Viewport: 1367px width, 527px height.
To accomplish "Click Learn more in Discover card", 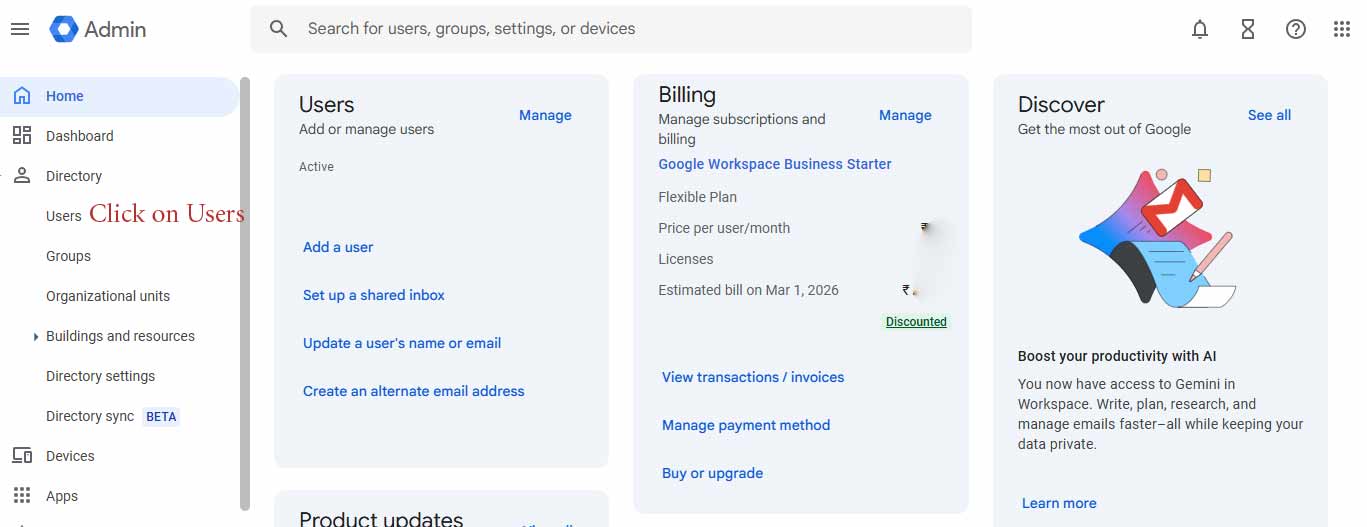I will [1059, 503].
